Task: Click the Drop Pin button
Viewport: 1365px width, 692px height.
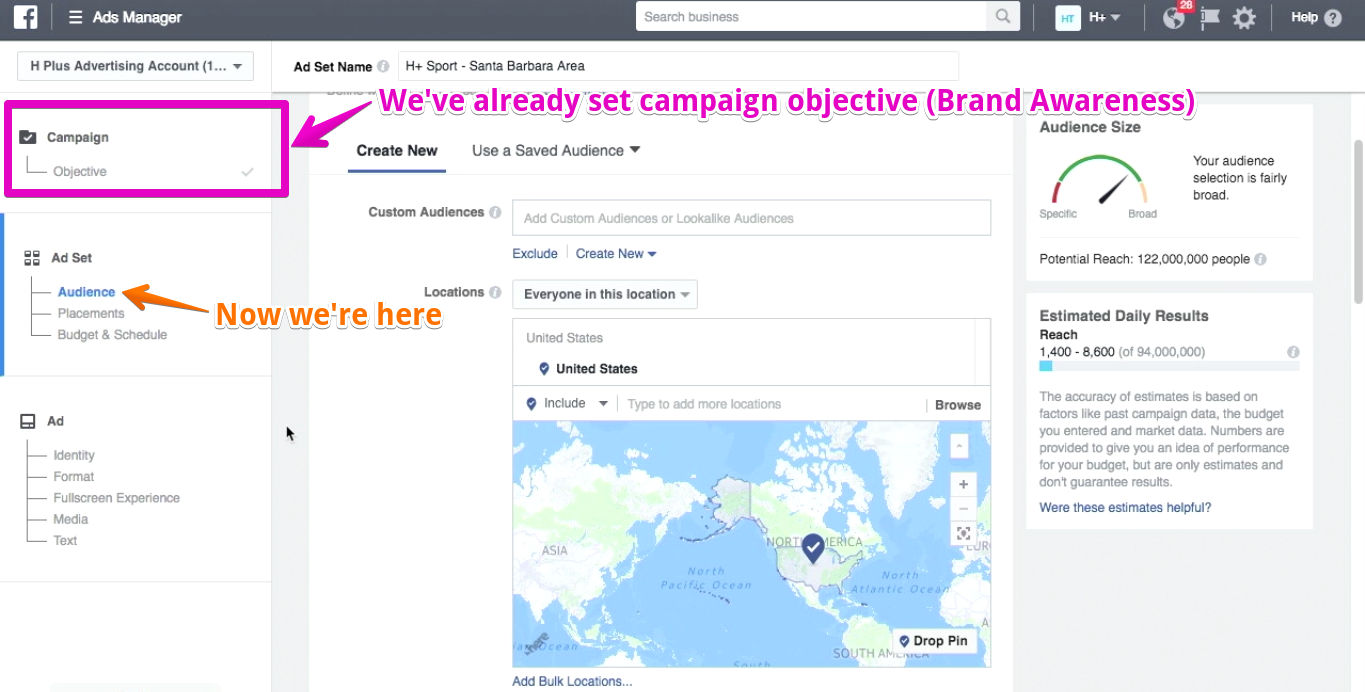Action: (934, 641)
